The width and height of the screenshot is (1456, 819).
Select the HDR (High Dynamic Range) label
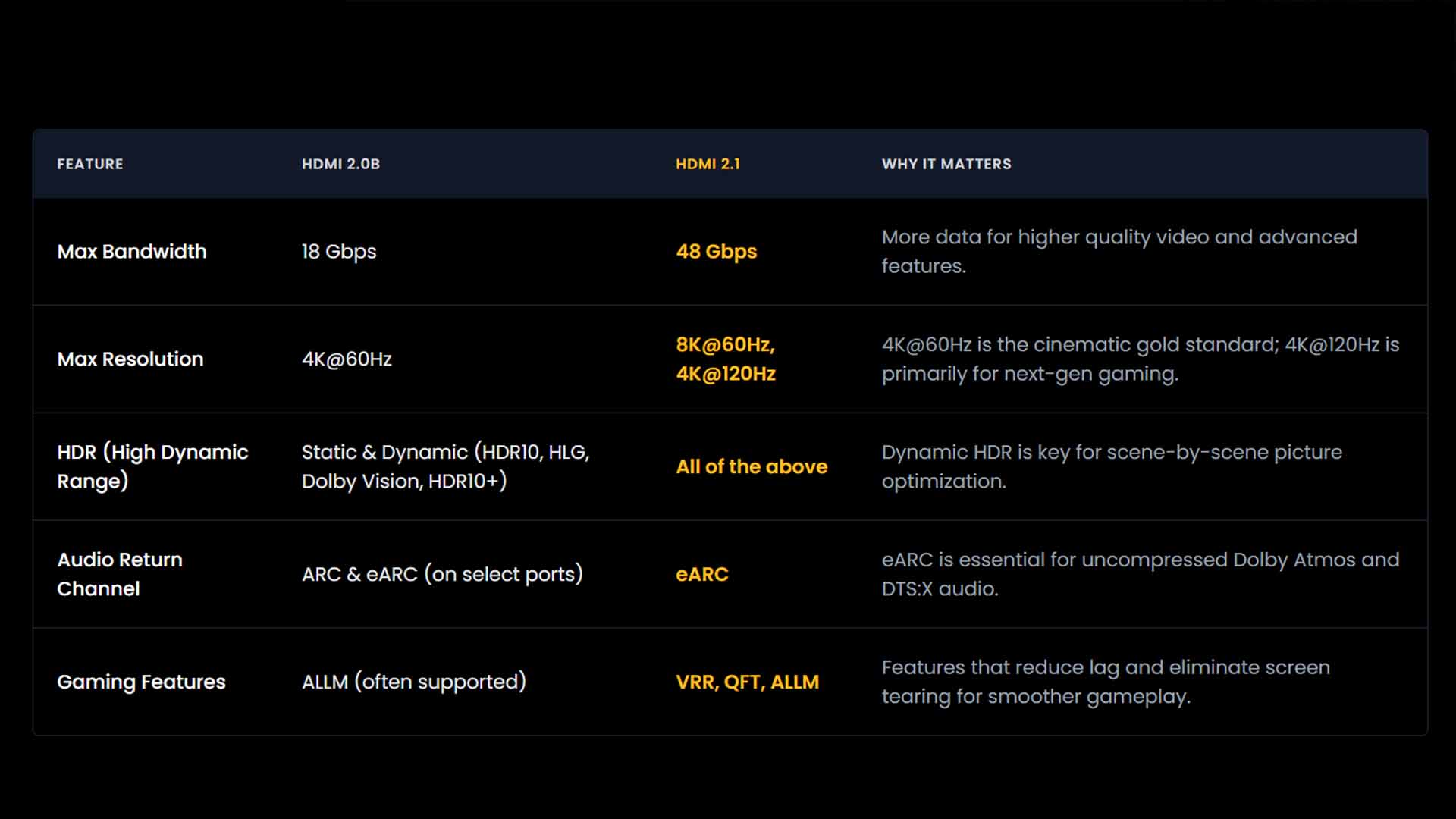coord(152,466)
